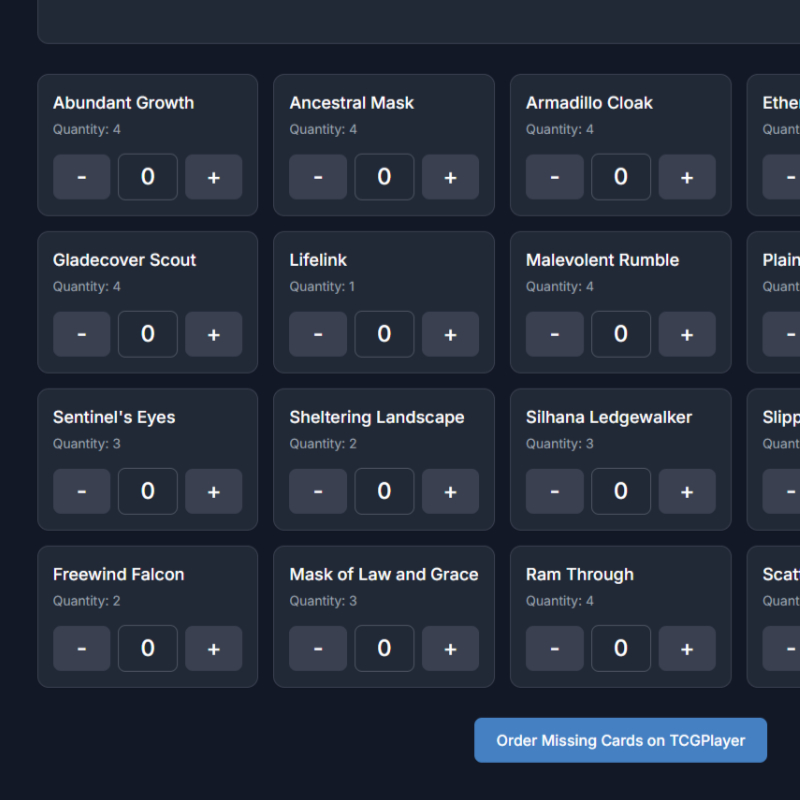Click the Lifelink quantity input field
This screenshot has width=800, height=800.
(x=384, y=334)
